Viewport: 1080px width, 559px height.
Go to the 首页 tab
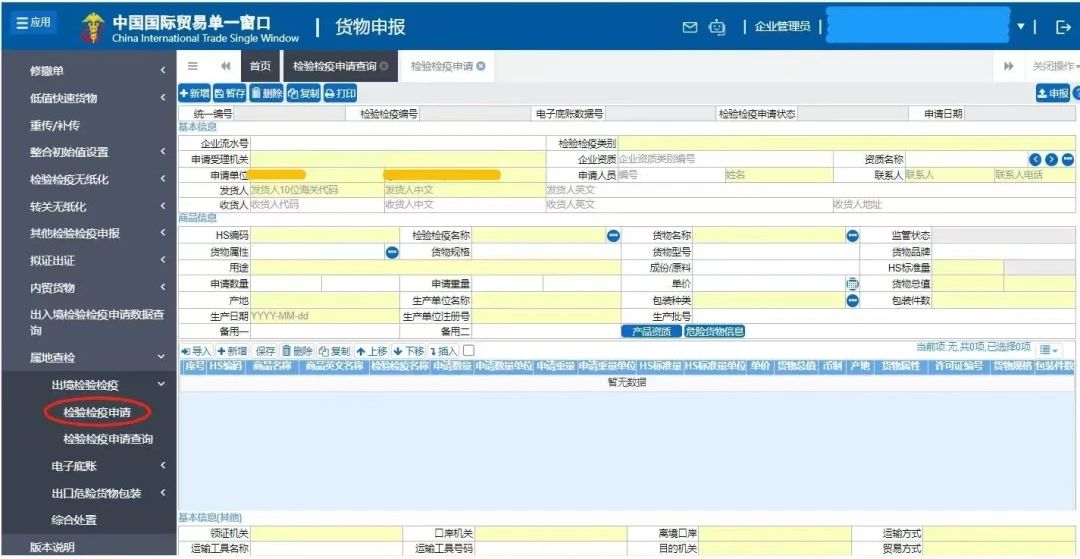coord(260,66)
